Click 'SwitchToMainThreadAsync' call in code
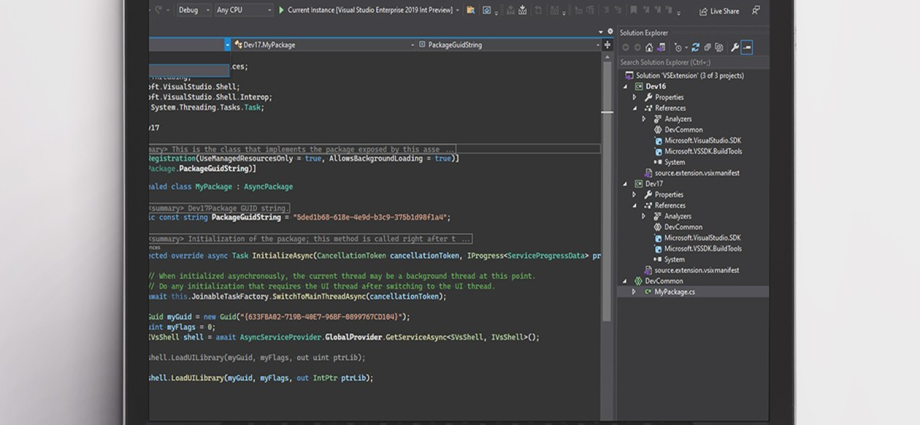The width and height of the screenshot is (920, 425). [319, 296]
